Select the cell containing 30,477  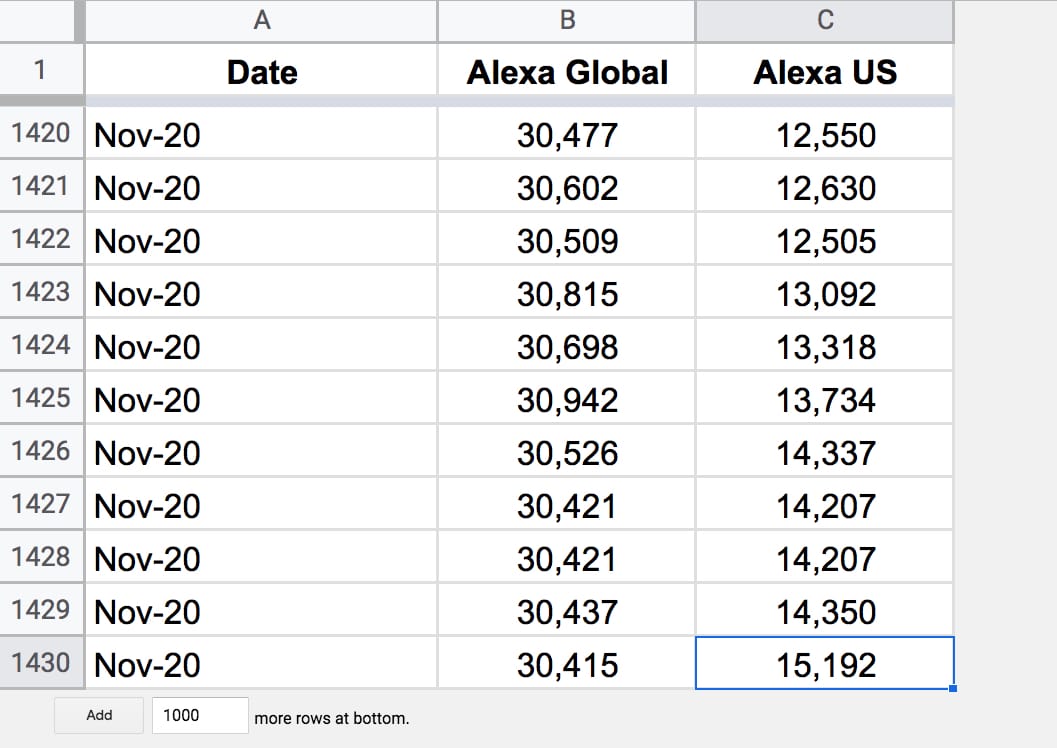tap(567, 133)
